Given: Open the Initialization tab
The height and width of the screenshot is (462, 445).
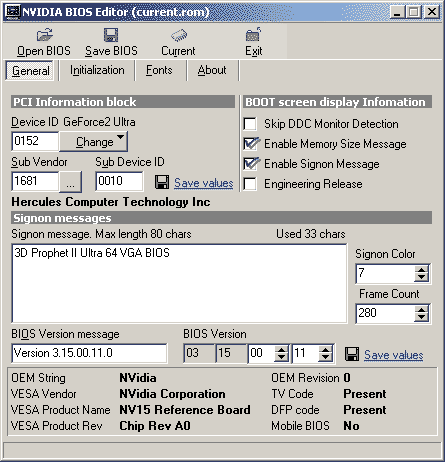Looking at the screenshot, I should (97, 70).
